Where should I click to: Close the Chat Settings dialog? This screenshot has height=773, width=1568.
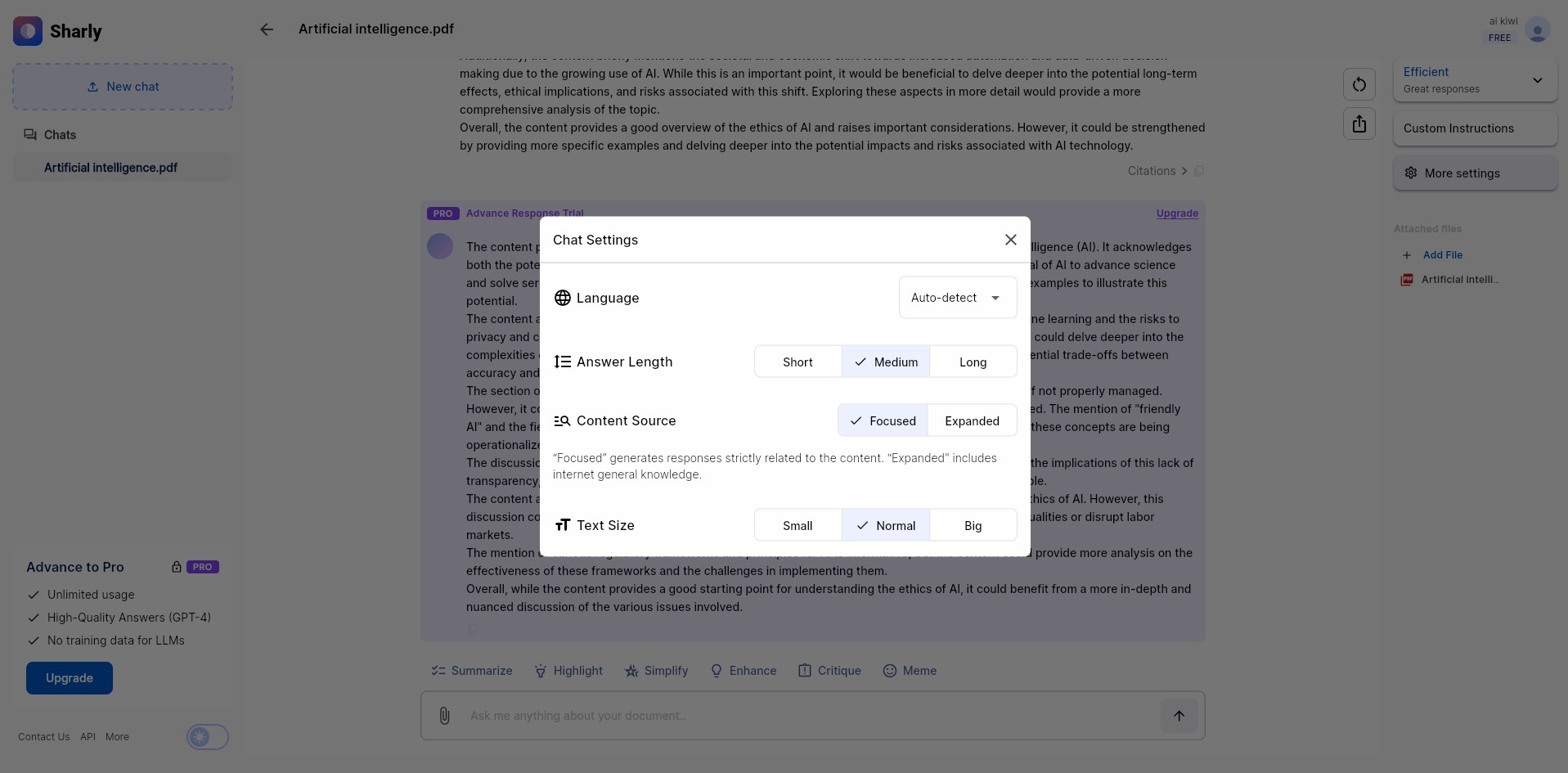tap(1011, 240)
